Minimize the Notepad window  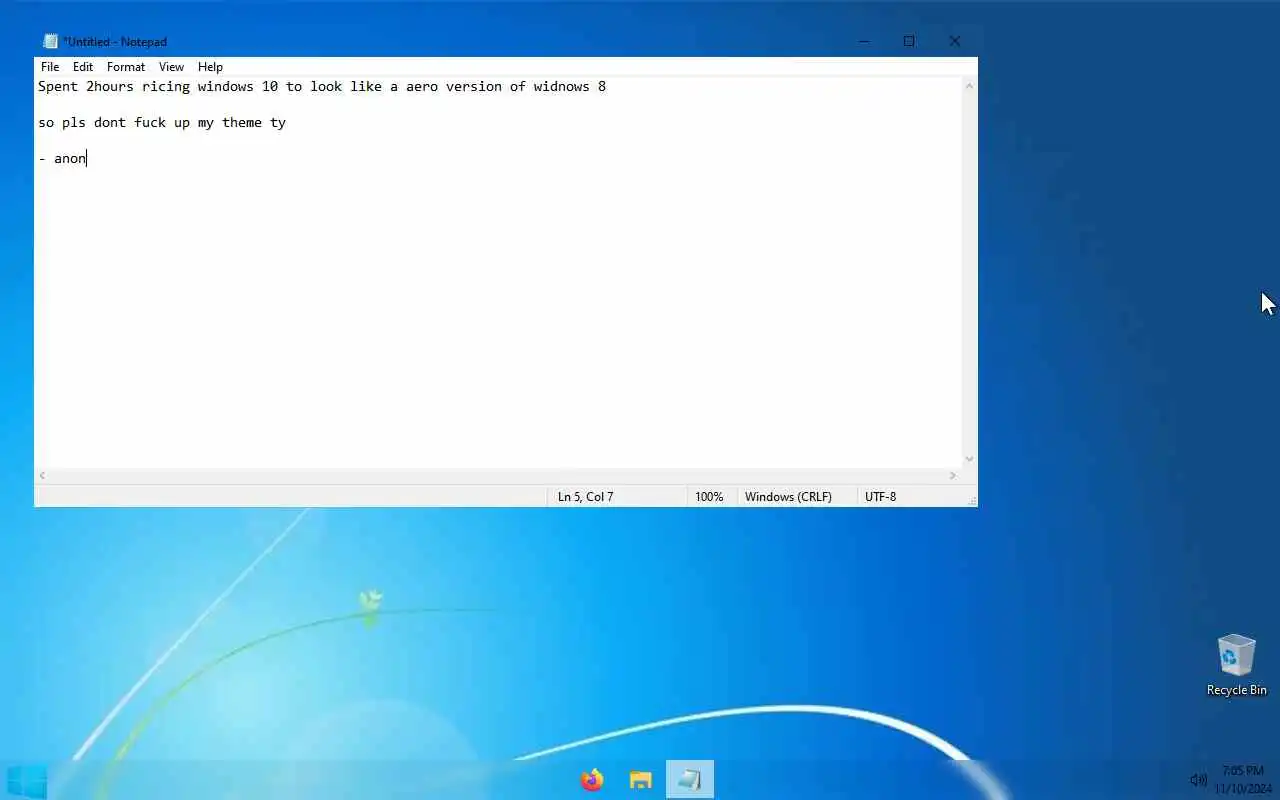(x=864, y=41)
